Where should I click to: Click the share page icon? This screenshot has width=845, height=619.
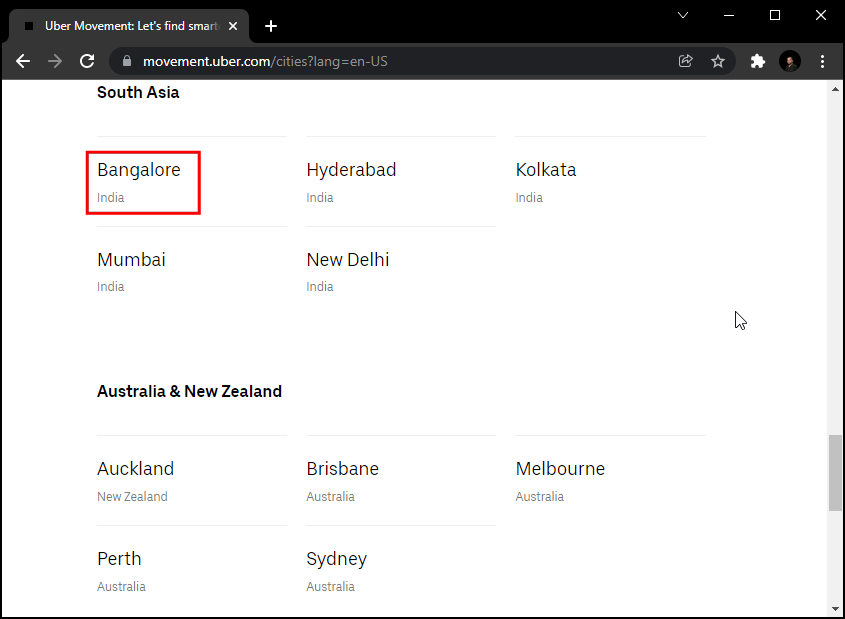click(x=686, y=61)
